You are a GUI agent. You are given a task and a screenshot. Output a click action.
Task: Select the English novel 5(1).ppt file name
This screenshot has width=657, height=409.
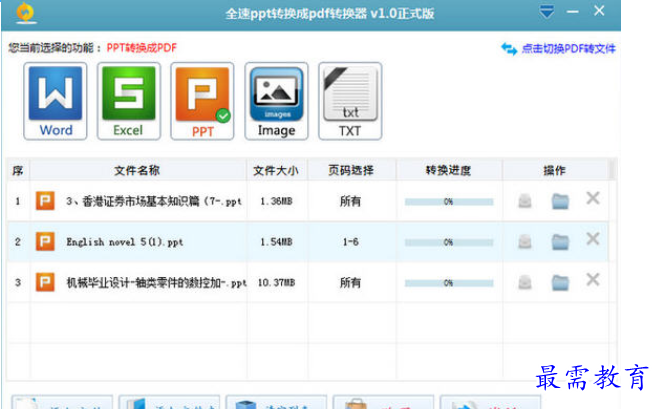point(125,242)
